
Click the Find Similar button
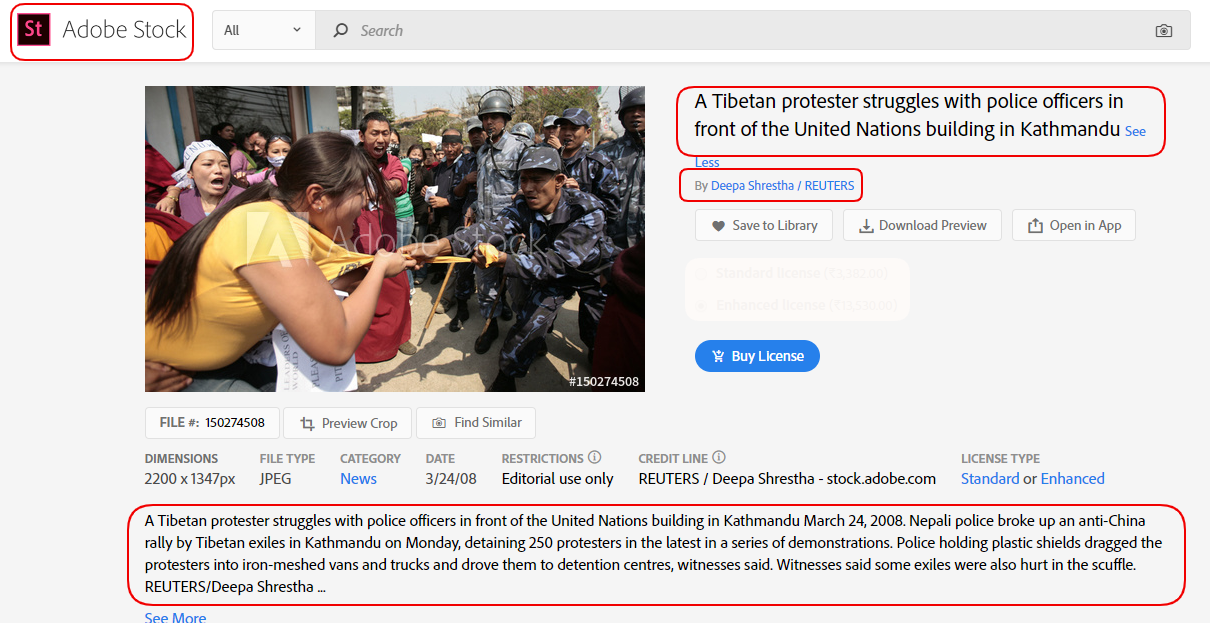tap(476, 423)
